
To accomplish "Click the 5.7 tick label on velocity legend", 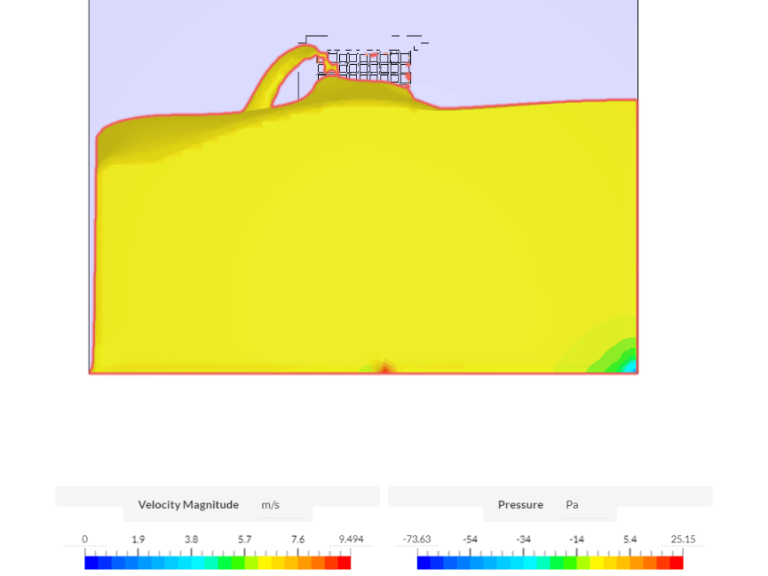I will coord(244,539).
